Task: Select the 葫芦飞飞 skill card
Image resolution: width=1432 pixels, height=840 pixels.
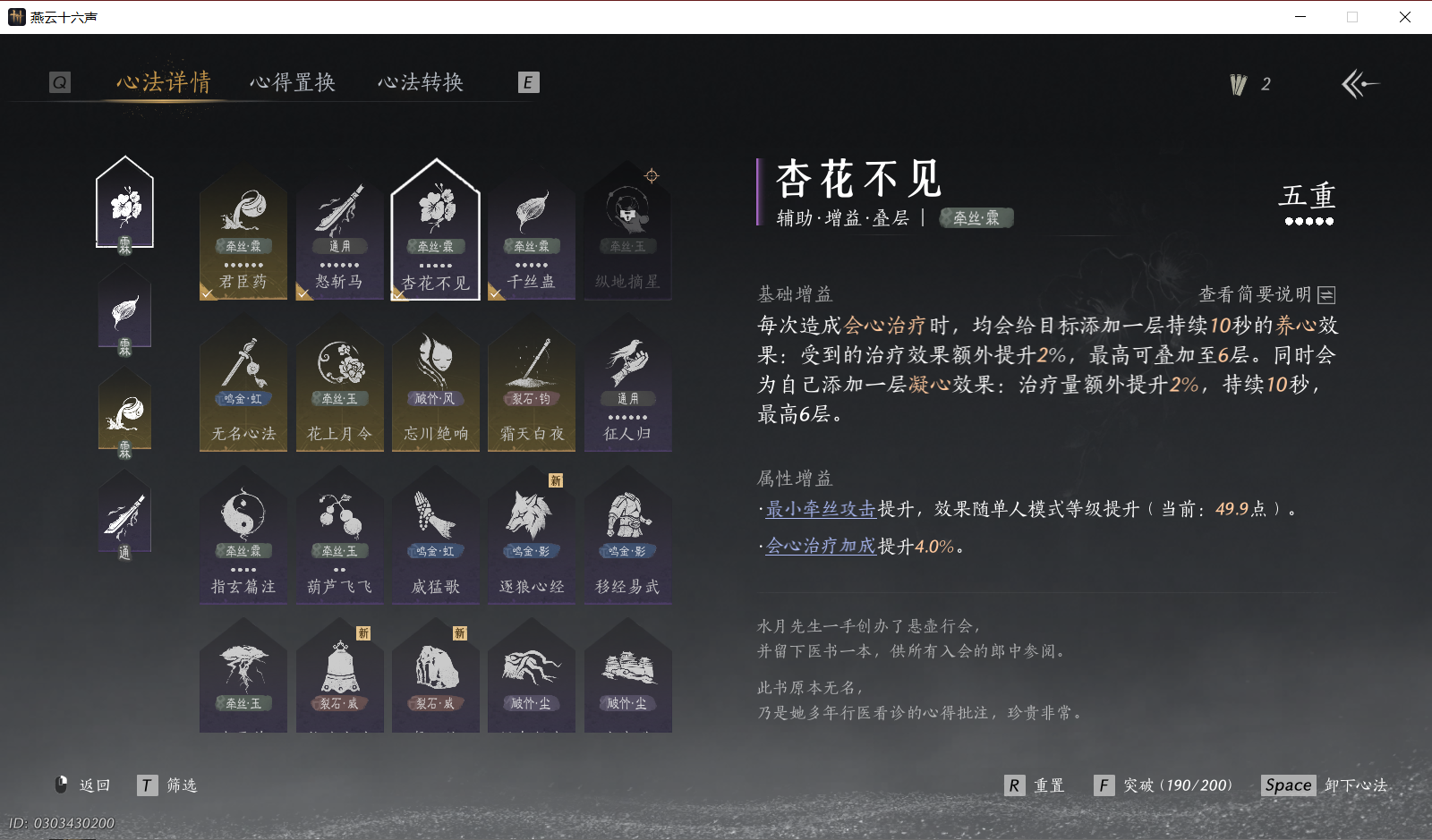Action: click(339, 535)
